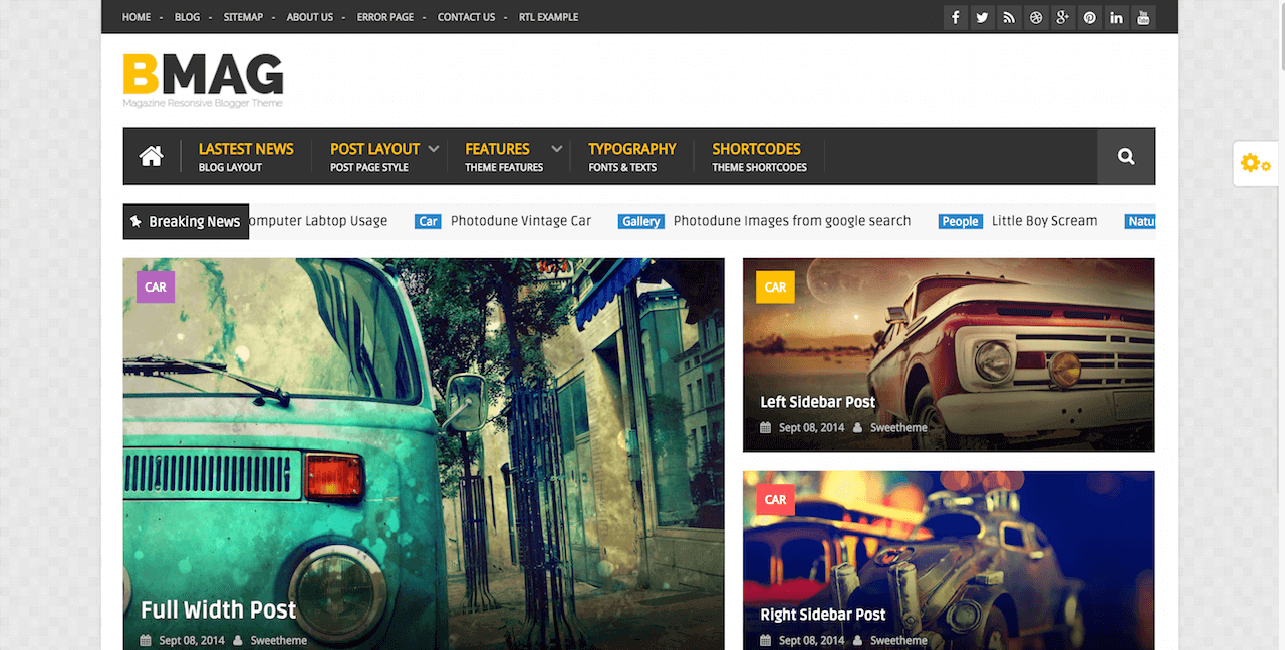1285x650 pixels.
Task: Click the author icon on Right Sidebar Post
Action: (858, 640)
